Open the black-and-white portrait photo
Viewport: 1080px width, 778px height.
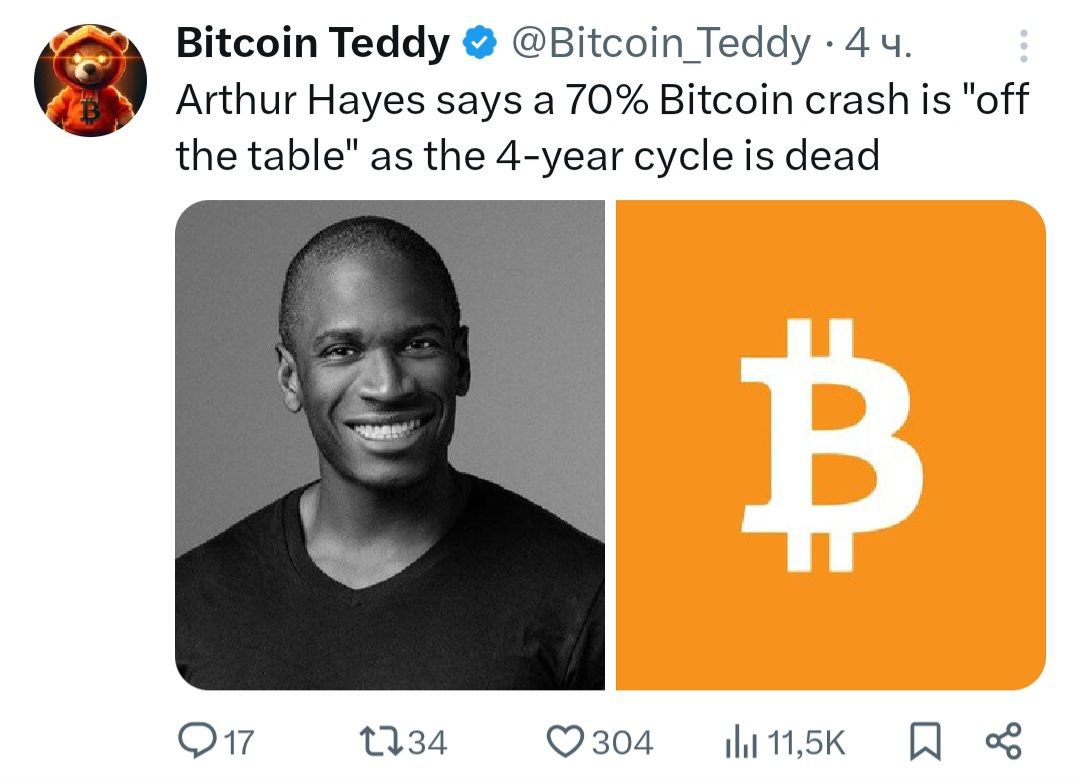click(390, 445)
